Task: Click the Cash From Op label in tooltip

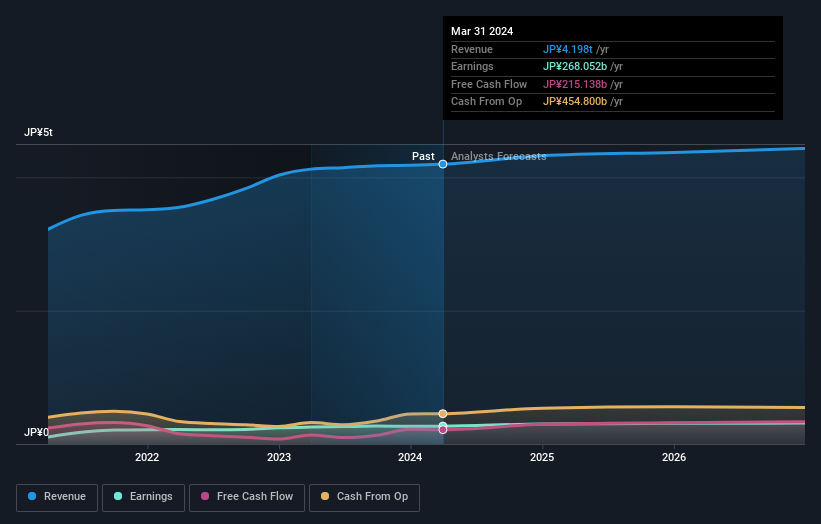Action: click(486, 102)
